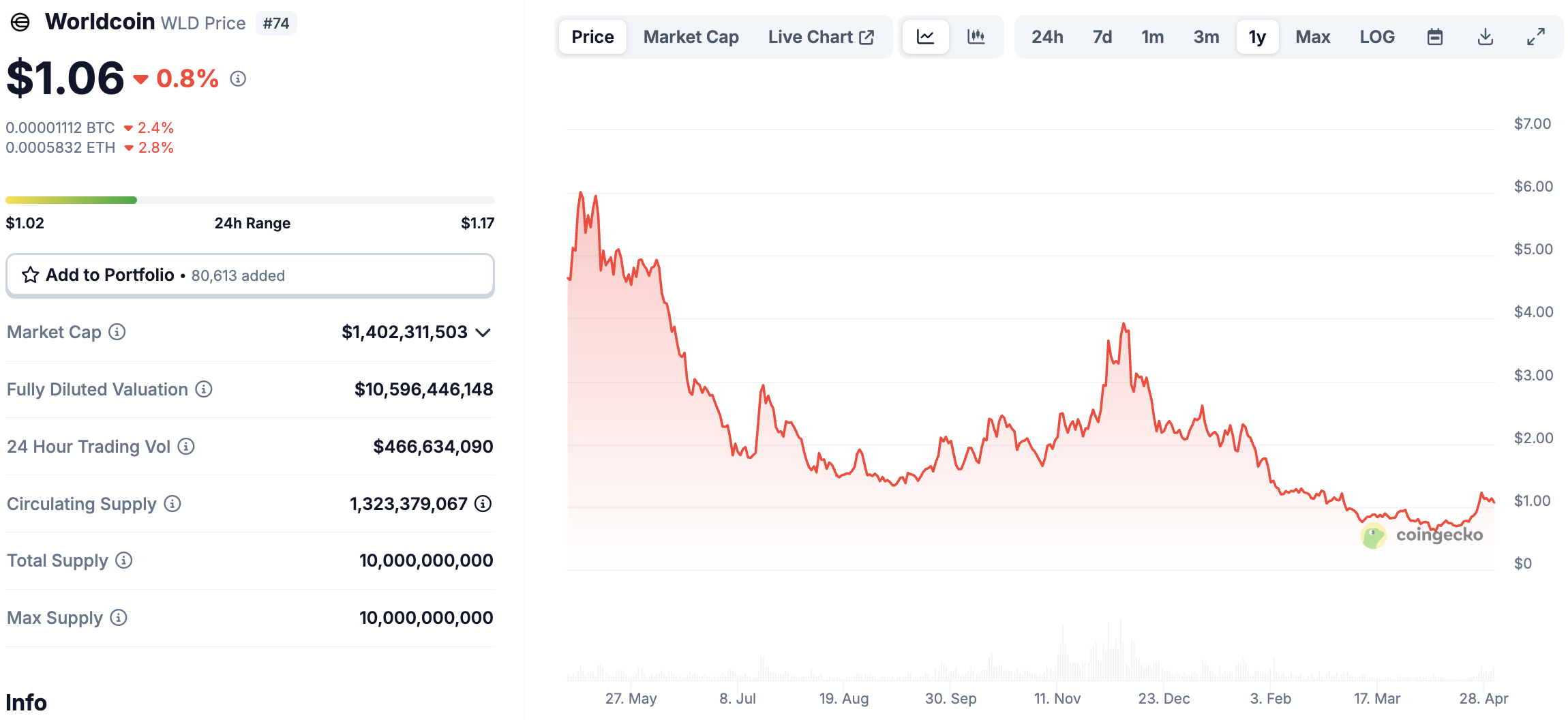Image resolution: width=1568 pixels, height=720 pixels.
Task: Click info icon beside Market Cap
Action: click(x=117, y=332)
